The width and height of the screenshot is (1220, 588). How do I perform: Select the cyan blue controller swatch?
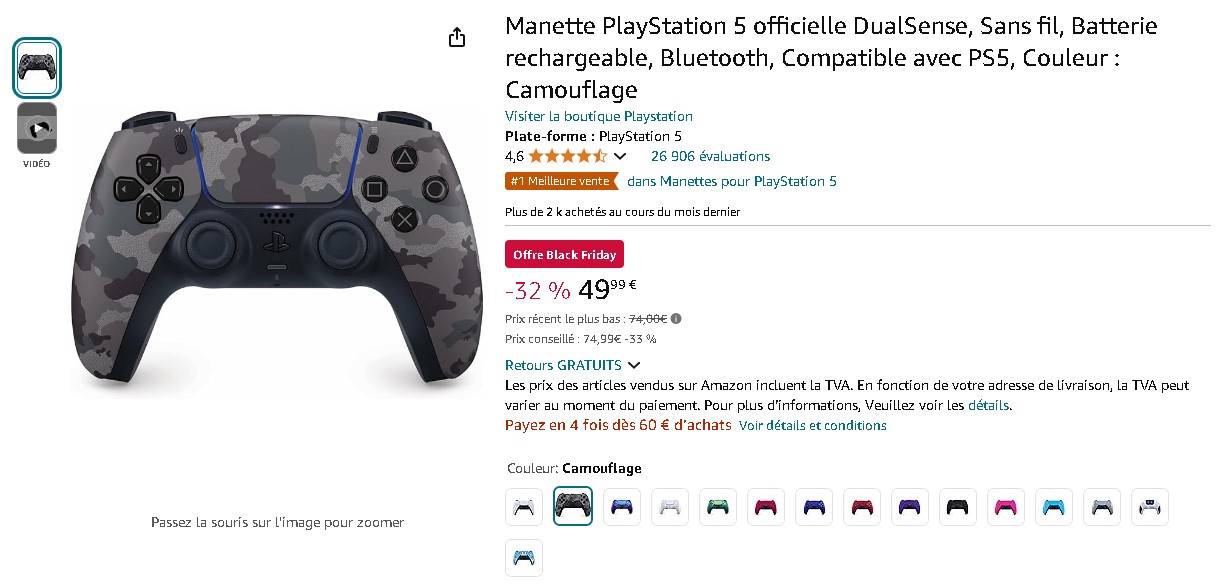pos(1054,507)
